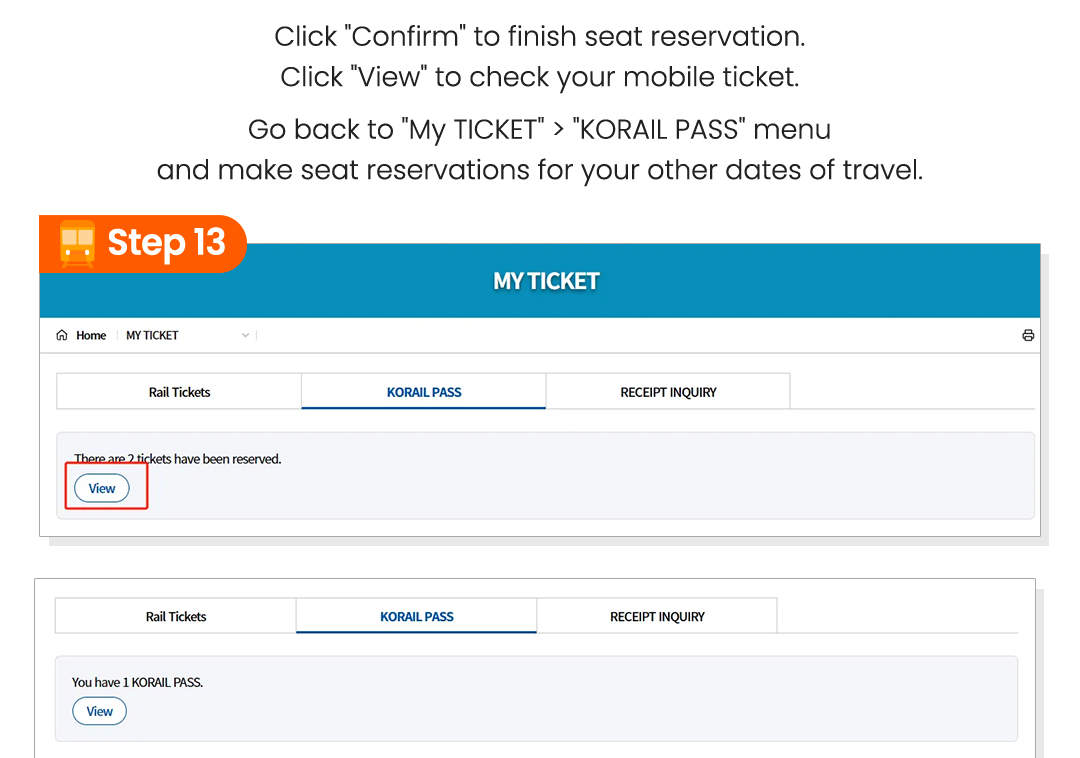Click the upper KORAIL PASS info panel
The image size is (1080, 758).
point(547,475)
